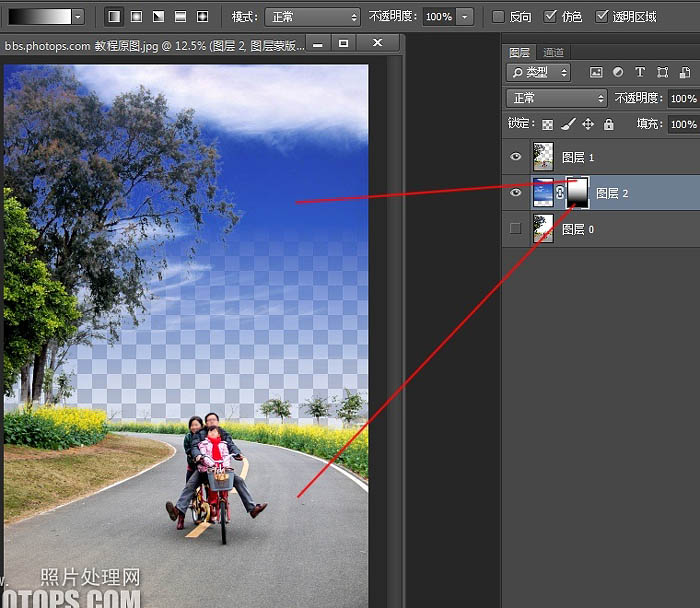The height and width of the screenshot is (608, 700).
Task: Enable the 反向 reverse checkbox
Action: pyautogui.click(x=498, y=17)
